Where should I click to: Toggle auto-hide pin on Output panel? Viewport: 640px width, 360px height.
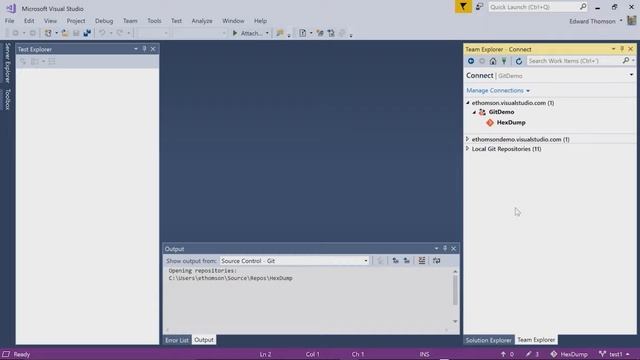coord(445,249)
